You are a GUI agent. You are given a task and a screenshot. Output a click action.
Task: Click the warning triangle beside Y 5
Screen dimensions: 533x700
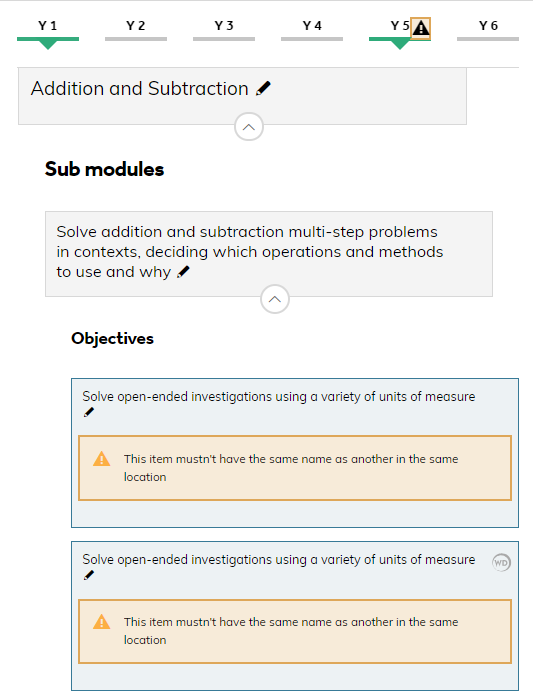coord(421,29)
